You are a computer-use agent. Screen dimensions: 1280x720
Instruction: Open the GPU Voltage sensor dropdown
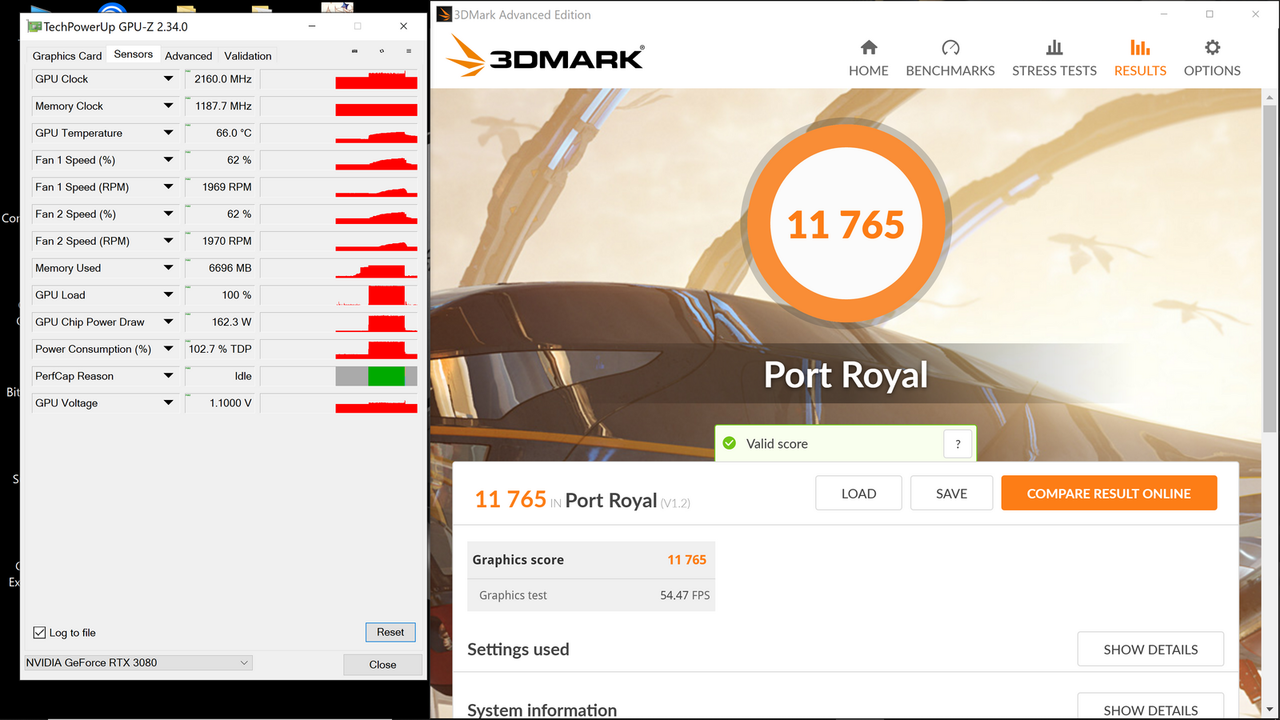pos(168,403)
